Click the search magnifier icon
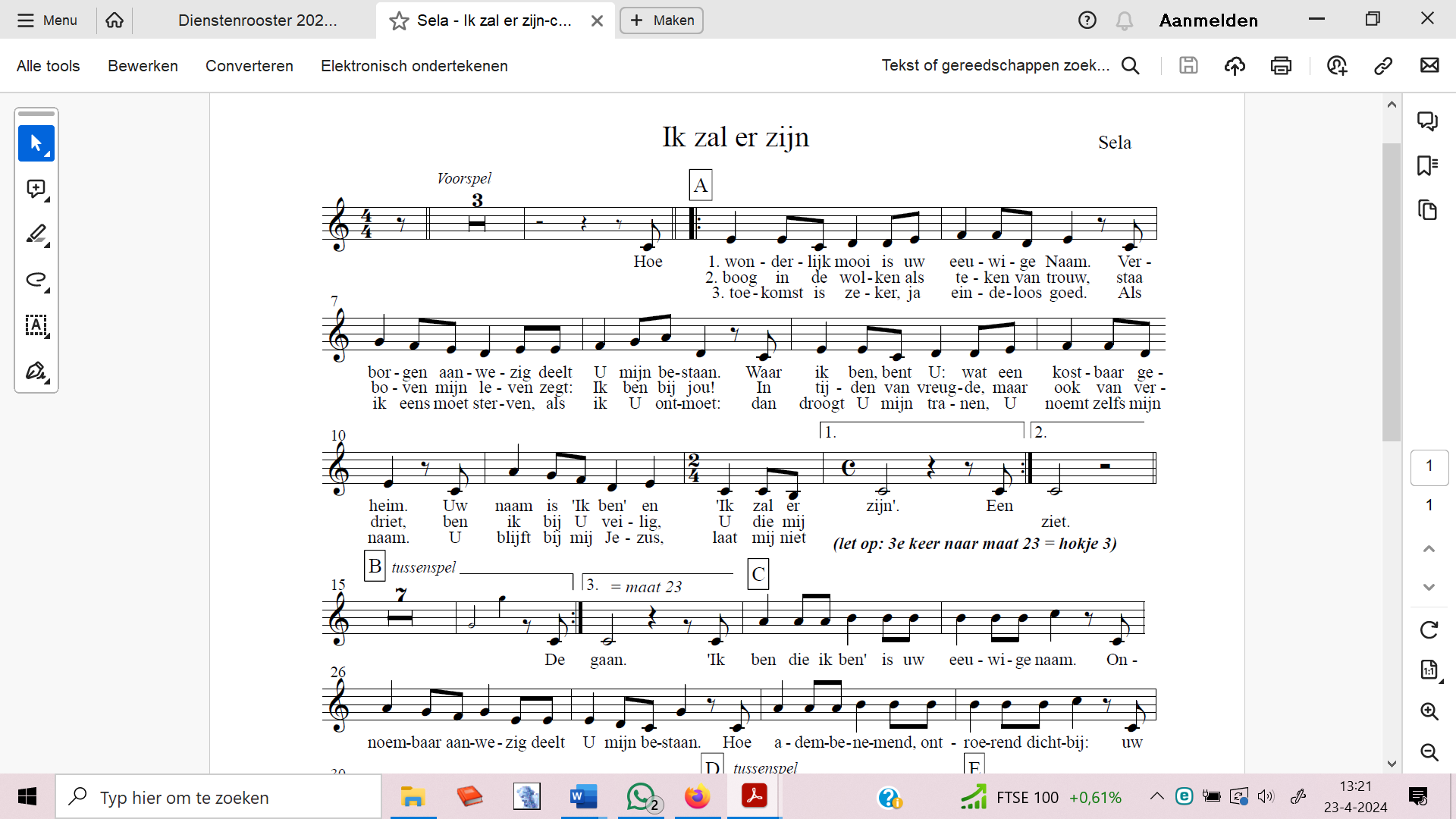 coord(1131,66)
